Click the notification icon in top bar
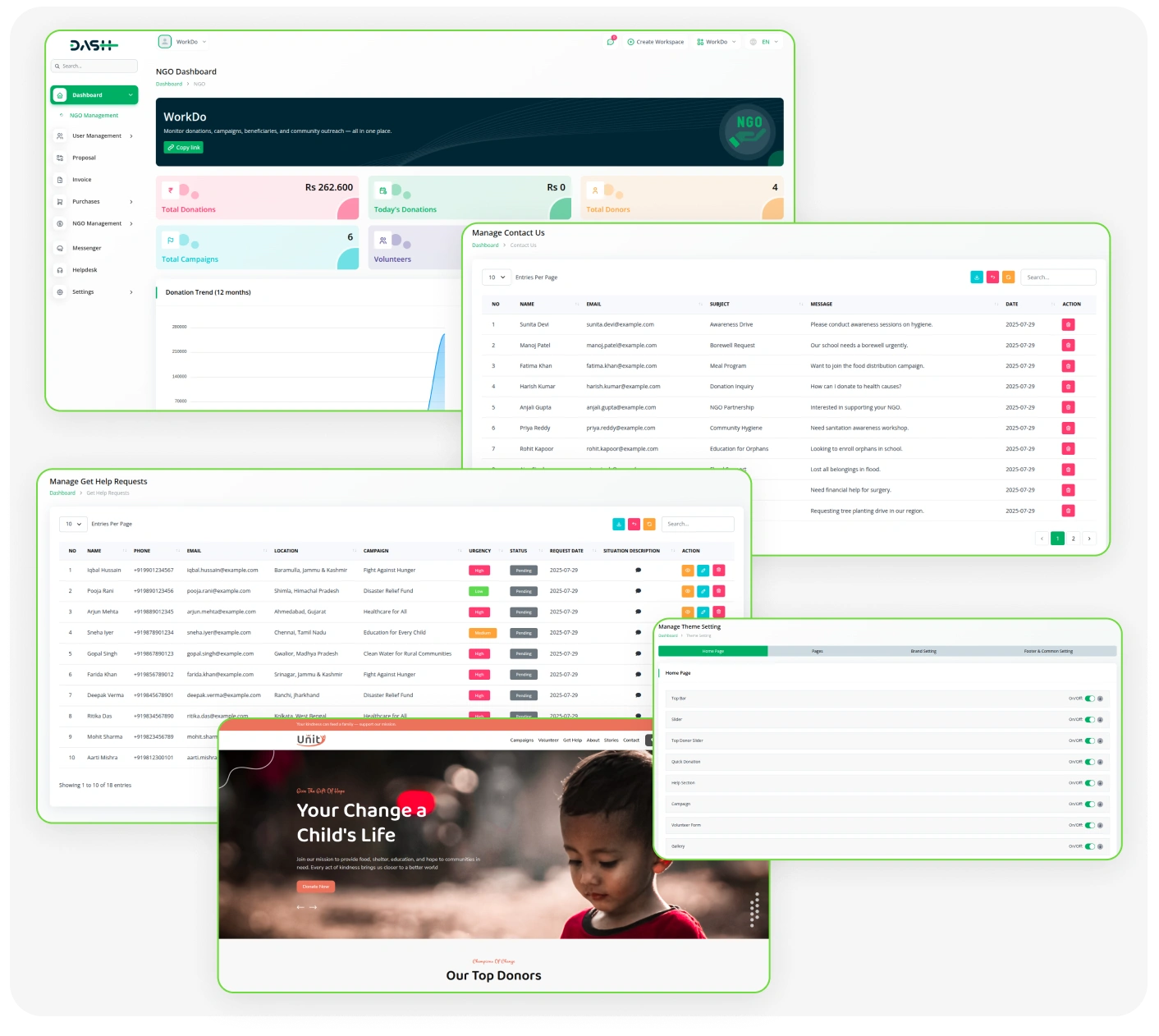Image resolution: width=1159 pixels, height=1036 pixels. pyautogui.click(x=610, y=42)
